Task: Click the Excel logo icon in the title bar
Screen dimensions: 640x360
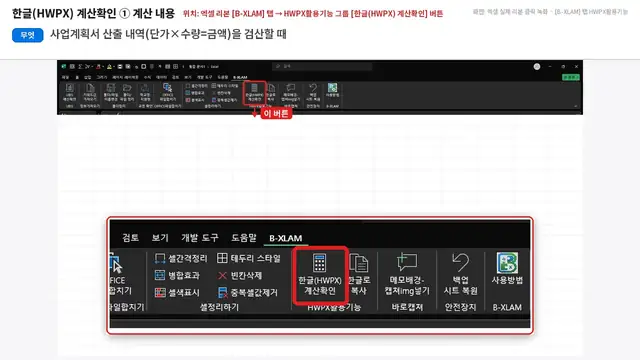Action: tap(64, 66)
